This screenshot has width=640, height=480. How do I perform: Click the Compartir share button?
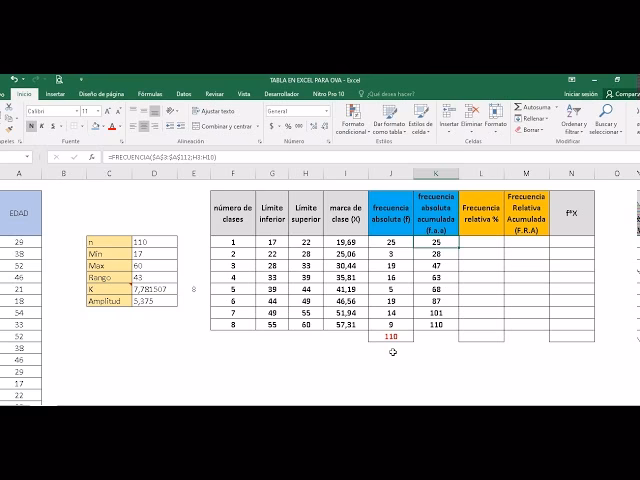(622, 94)
